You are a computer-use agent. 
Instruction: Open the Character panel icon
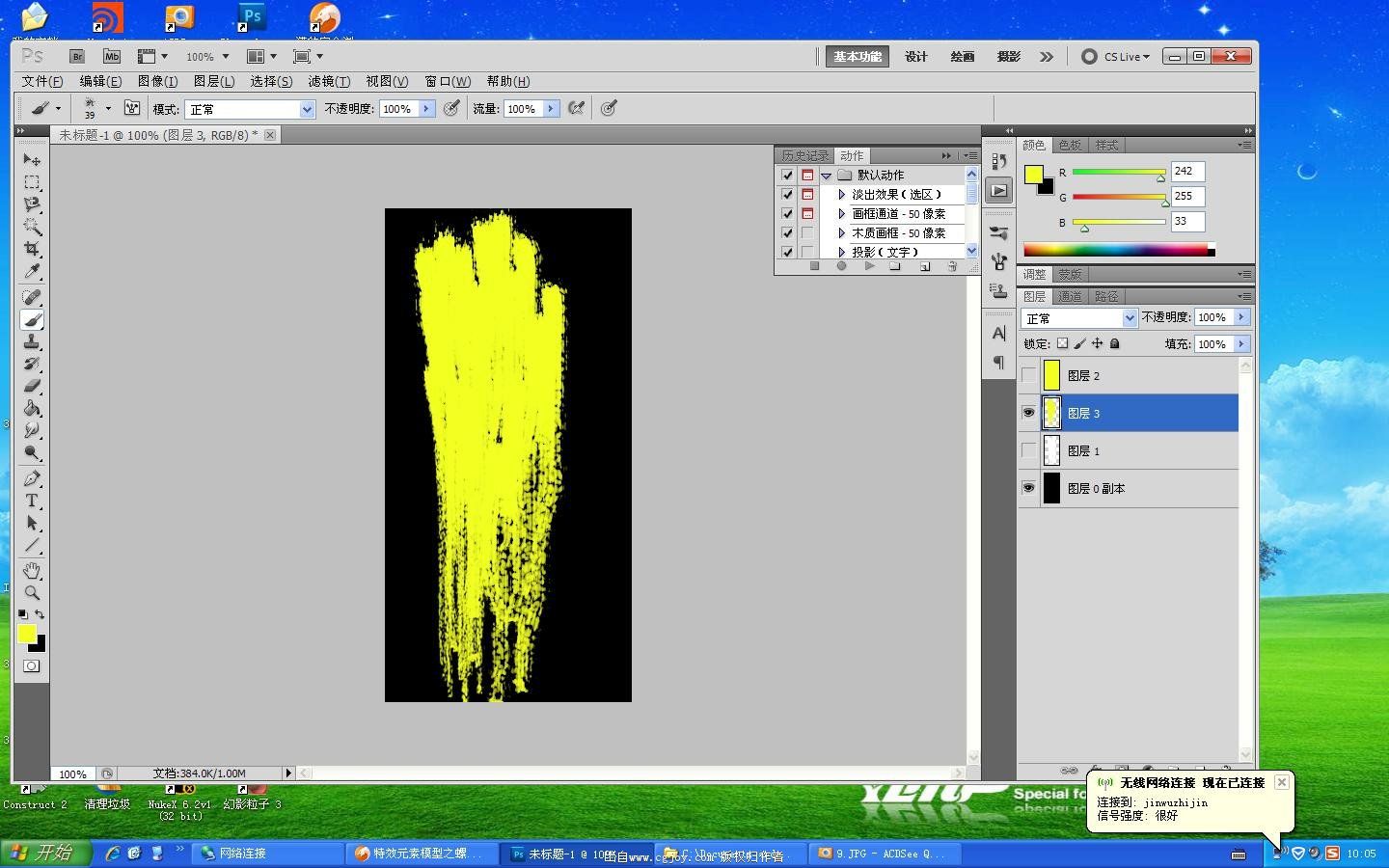[998, 333]
